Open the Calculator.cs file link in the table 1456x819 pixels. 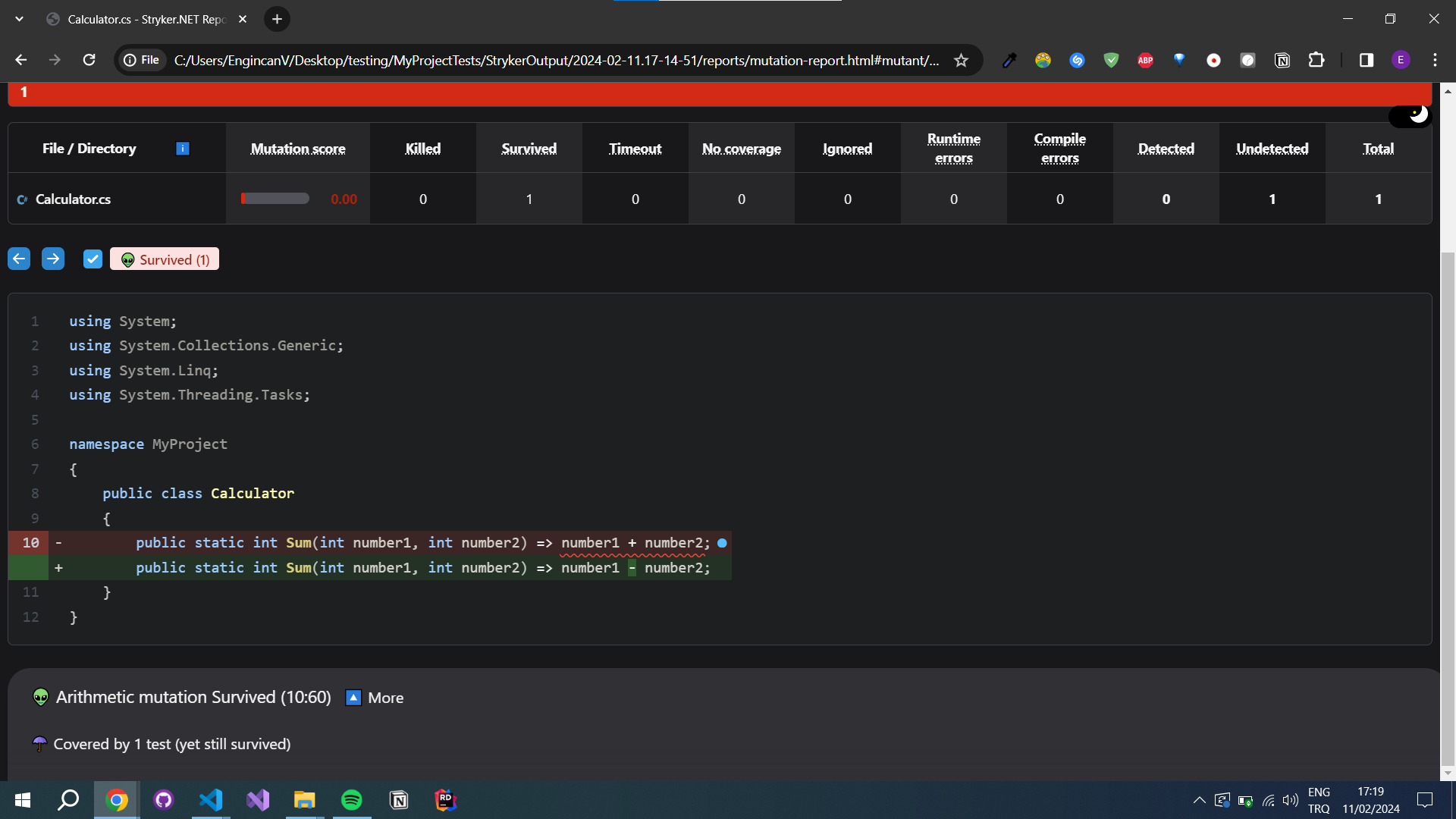[x=73, y=199]
